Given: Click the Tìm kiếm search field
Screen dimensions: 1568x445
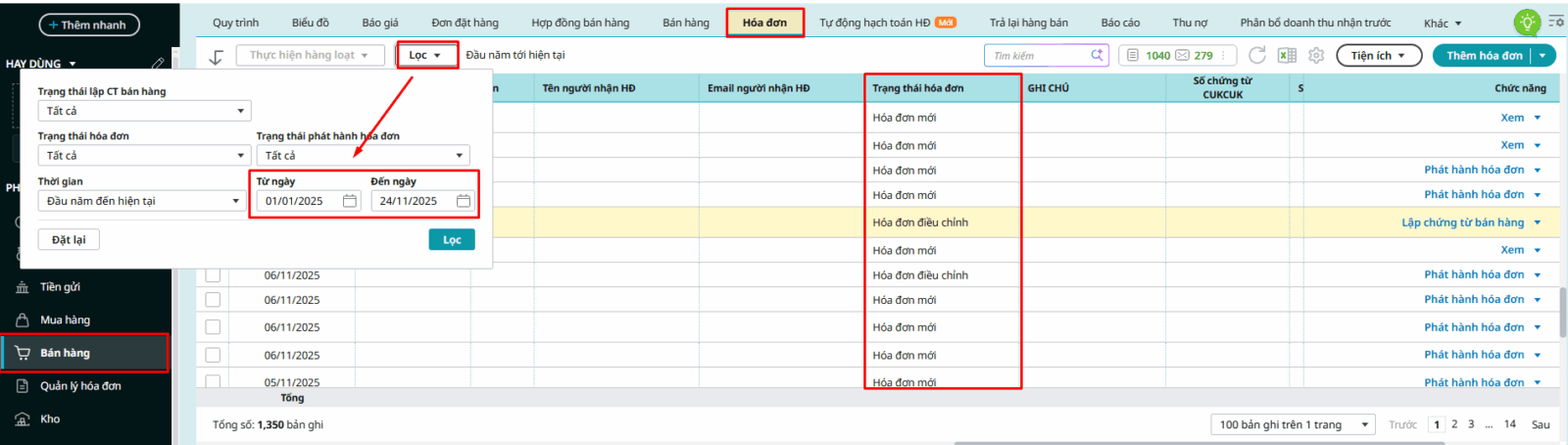Looking at the screenshot, I should coord(1037,56).
